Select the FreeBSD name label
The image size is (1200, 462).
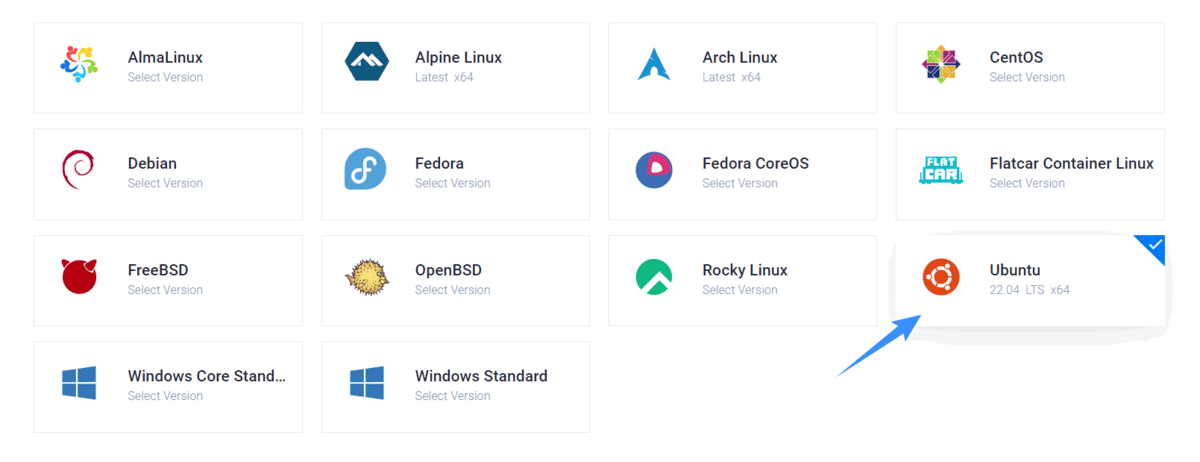click(158, 271)
